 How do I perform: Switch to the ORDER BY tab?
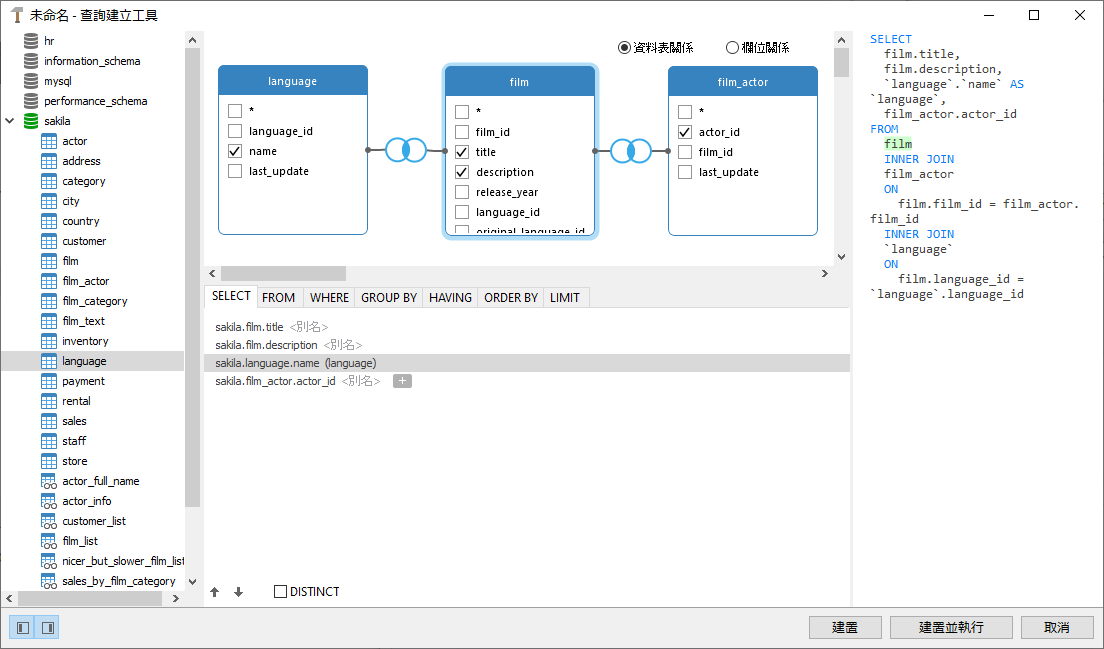point(510,296)
